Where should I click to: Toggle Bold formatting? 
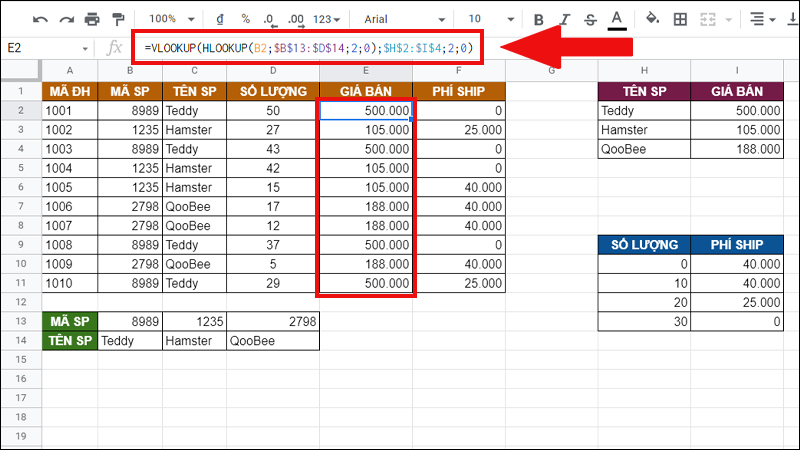(538, 20)
